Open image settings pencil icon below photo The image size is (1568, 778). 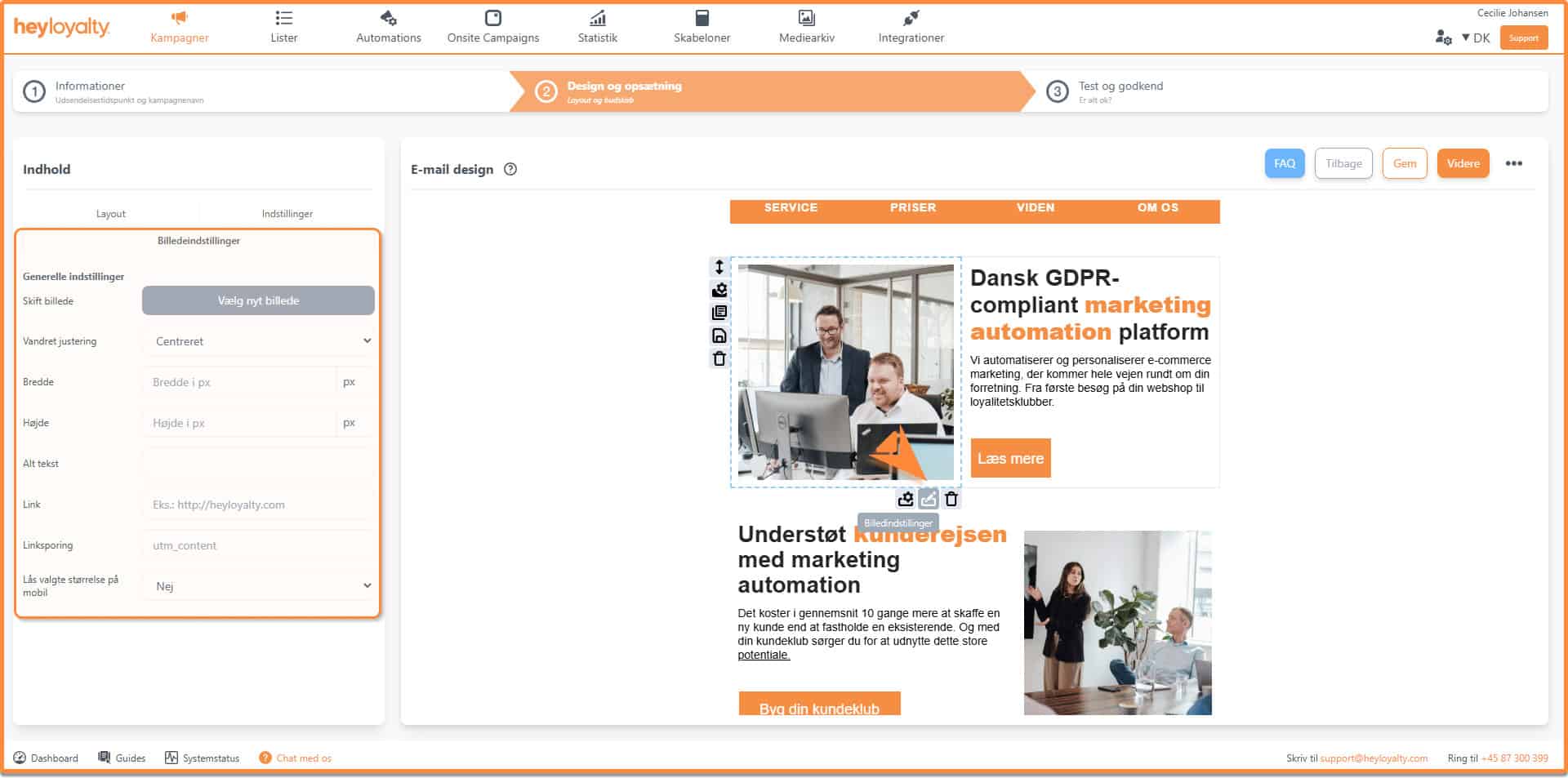click(x=929, y=499)
